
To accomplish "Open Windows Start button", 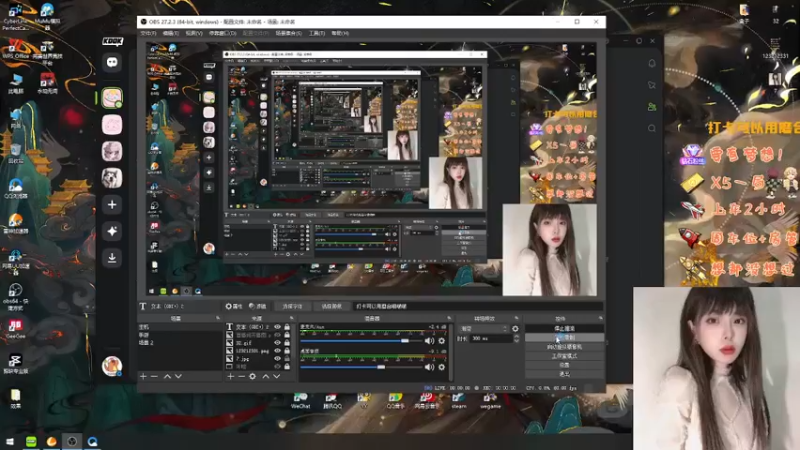I will pos(10,441).
